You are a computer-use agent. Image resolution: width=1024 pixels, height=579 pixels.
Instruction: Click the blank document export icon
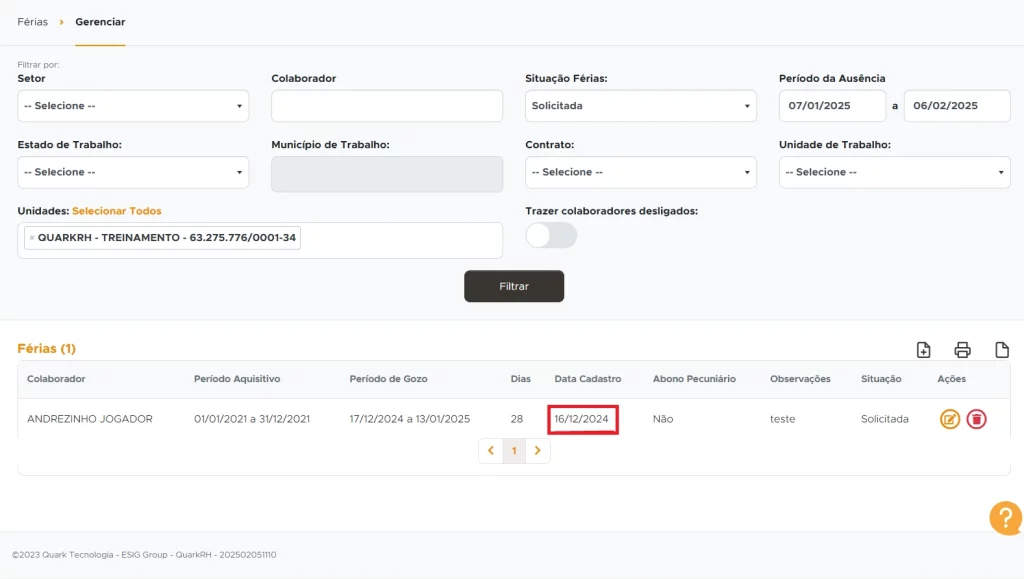point(1001,350)
